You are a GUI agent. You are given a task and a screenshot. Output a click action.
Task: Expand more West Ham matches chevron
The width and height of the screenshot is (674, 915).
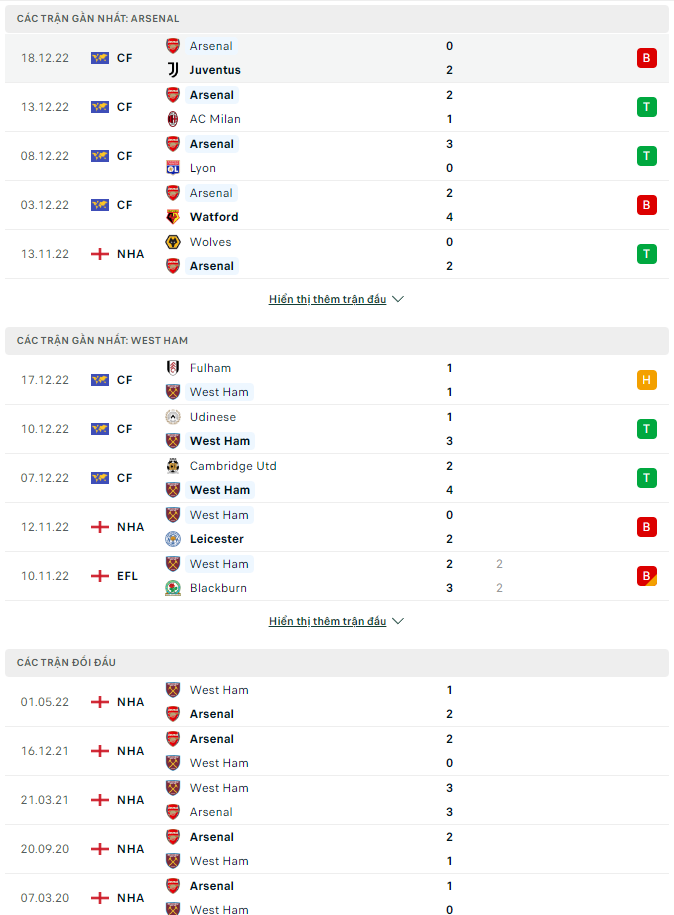click(x=398, y=621)
